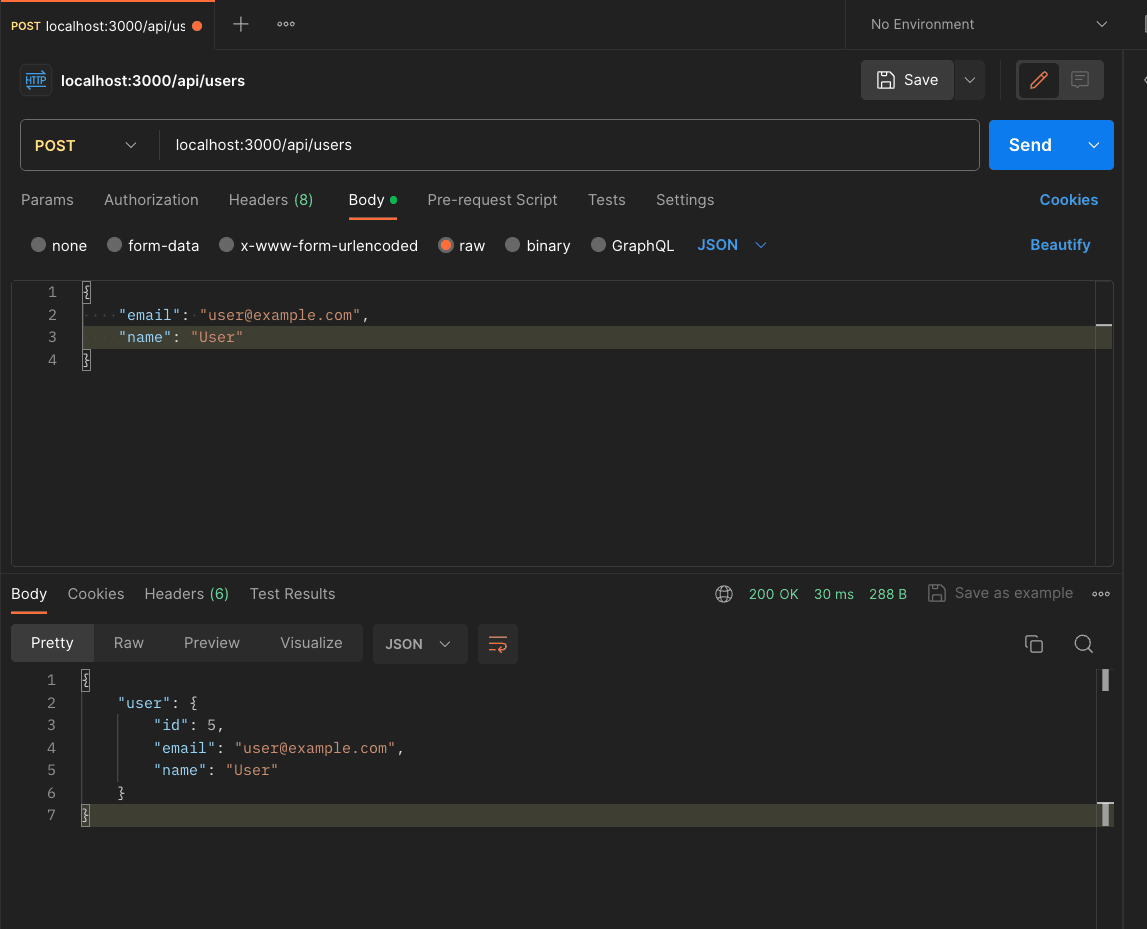The image size is (1147, 929).
Task: Open the response Cookies tab
Action: 96,594
